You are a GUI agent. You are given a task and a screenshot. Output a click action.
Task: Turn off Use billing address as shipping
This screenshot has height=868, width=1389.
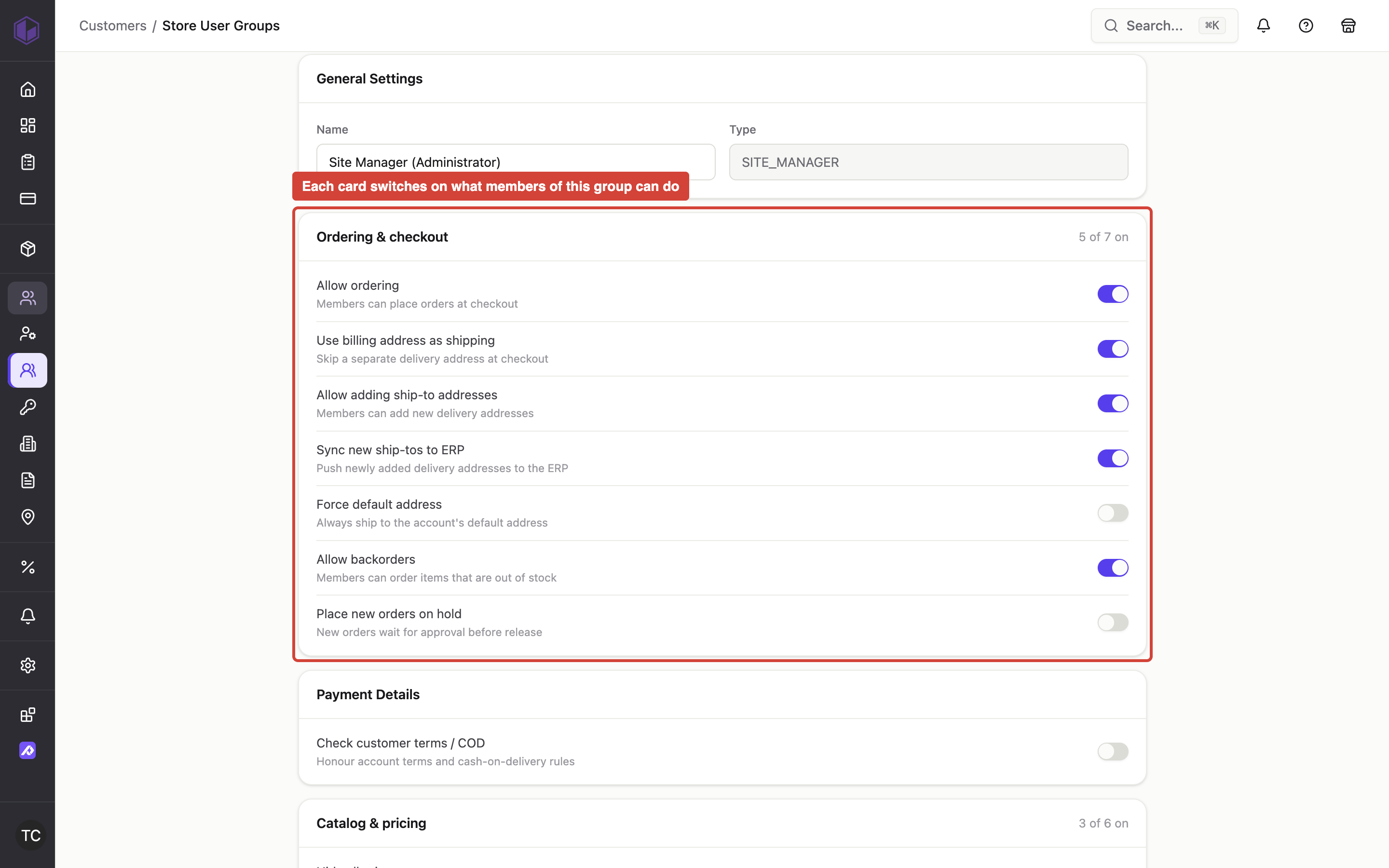tap(1112, 349)
